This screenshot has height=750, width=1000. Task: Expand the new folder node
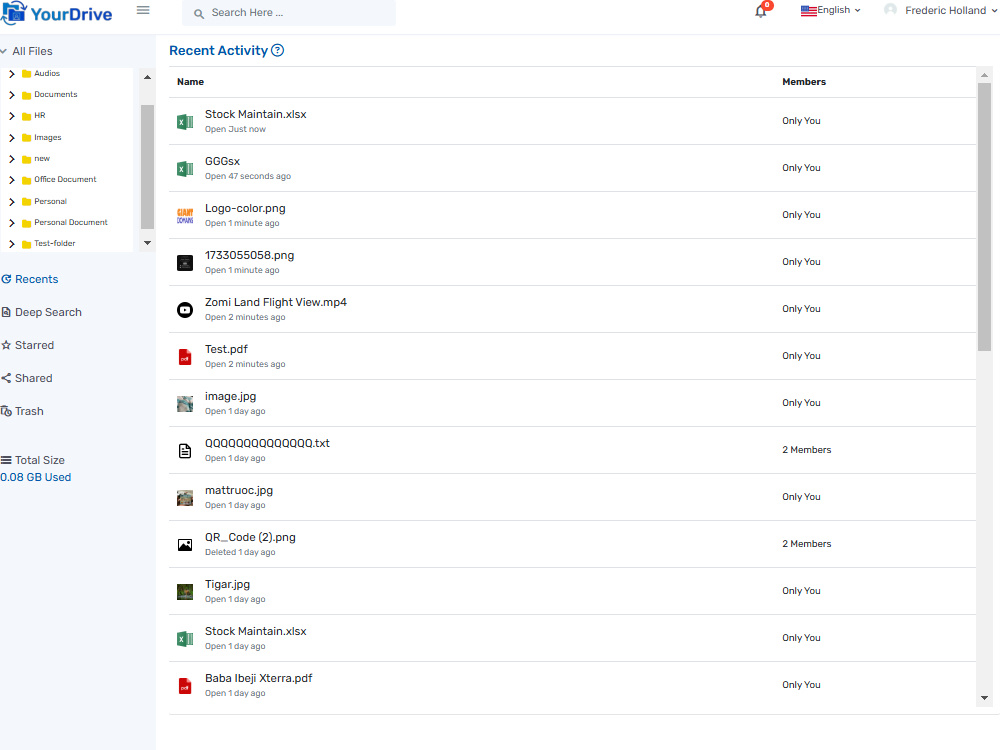11,159
